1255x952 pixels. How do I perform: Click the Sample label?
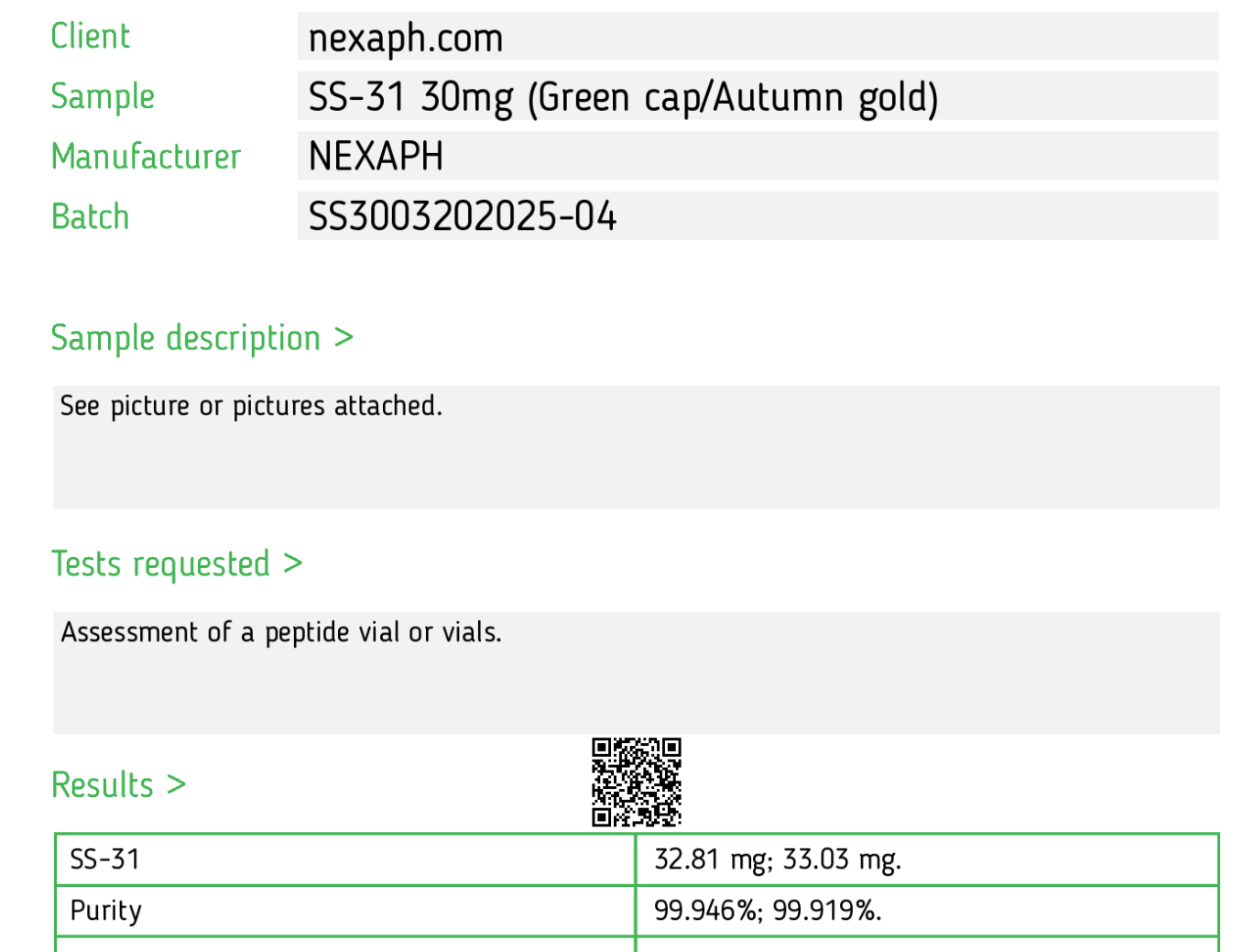(x=103, y=97)
